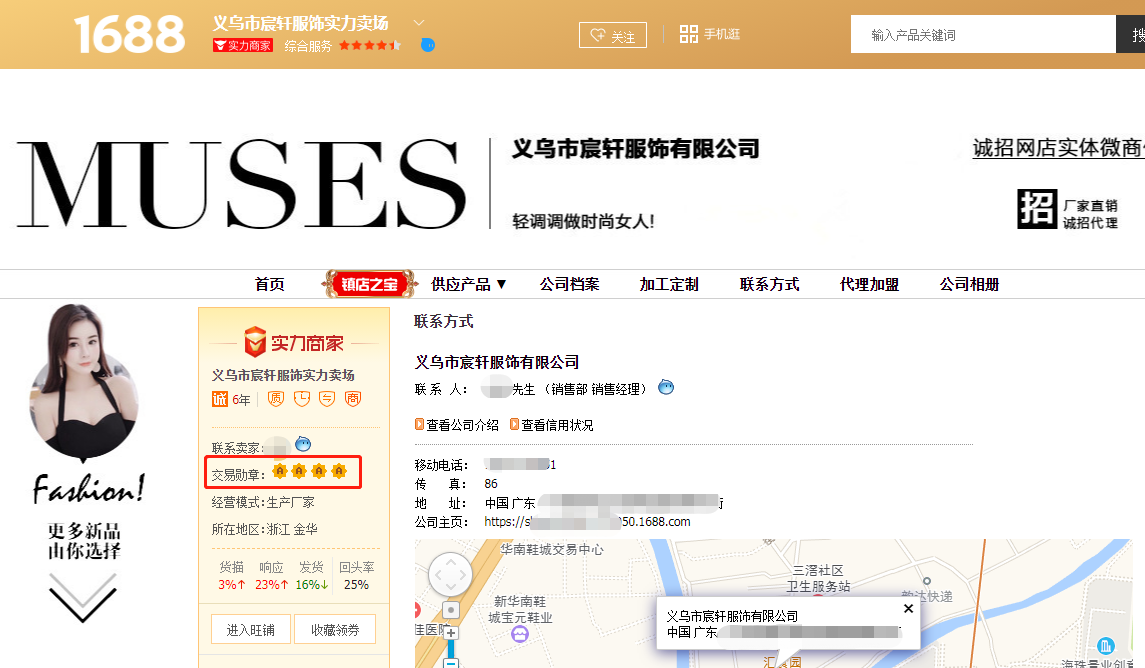
Task: Open the 公司档案 tab
Action: 569,284
